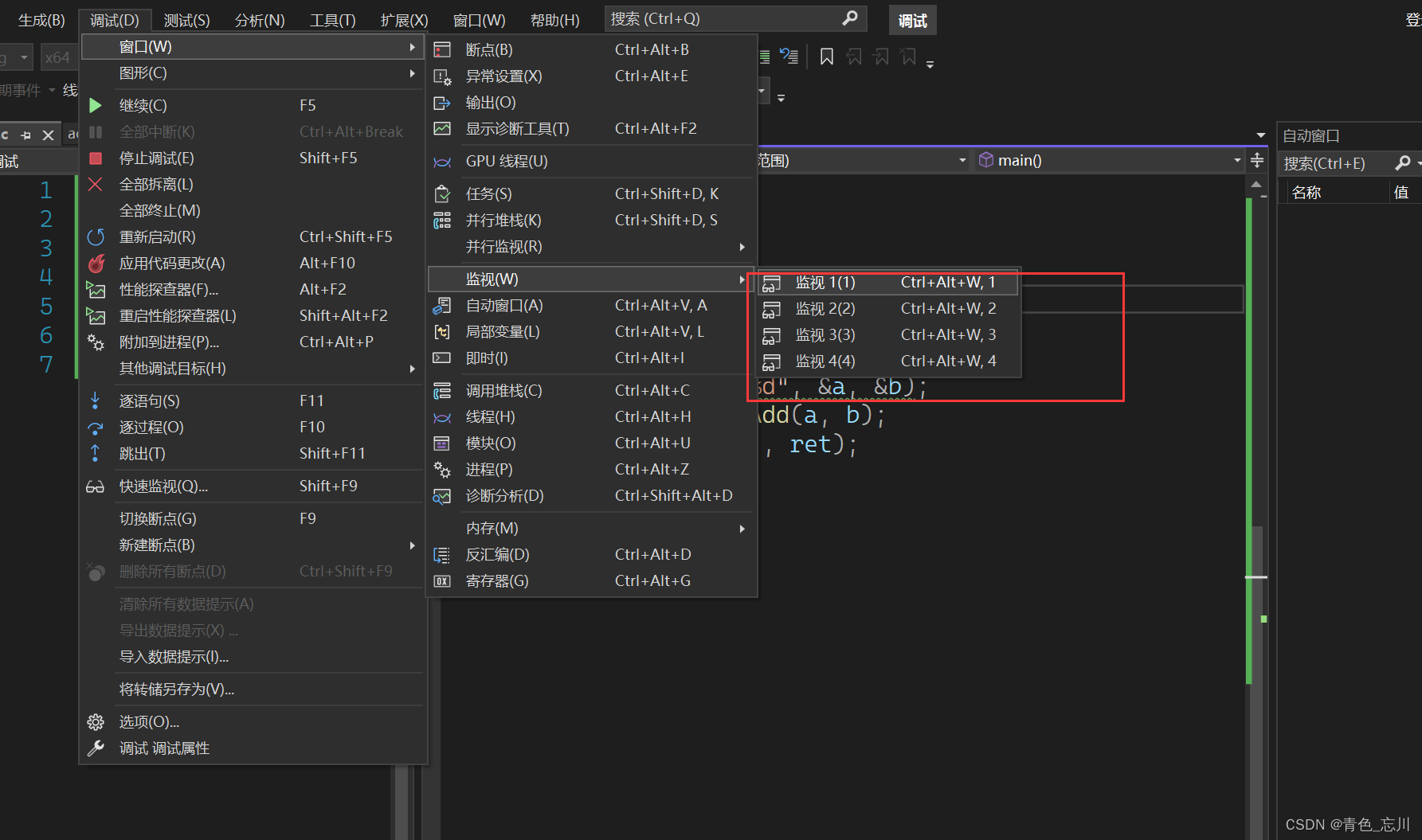
Task: Click the Performance Profiler icon
Action: pyautogui.click(x=96, y=289)
